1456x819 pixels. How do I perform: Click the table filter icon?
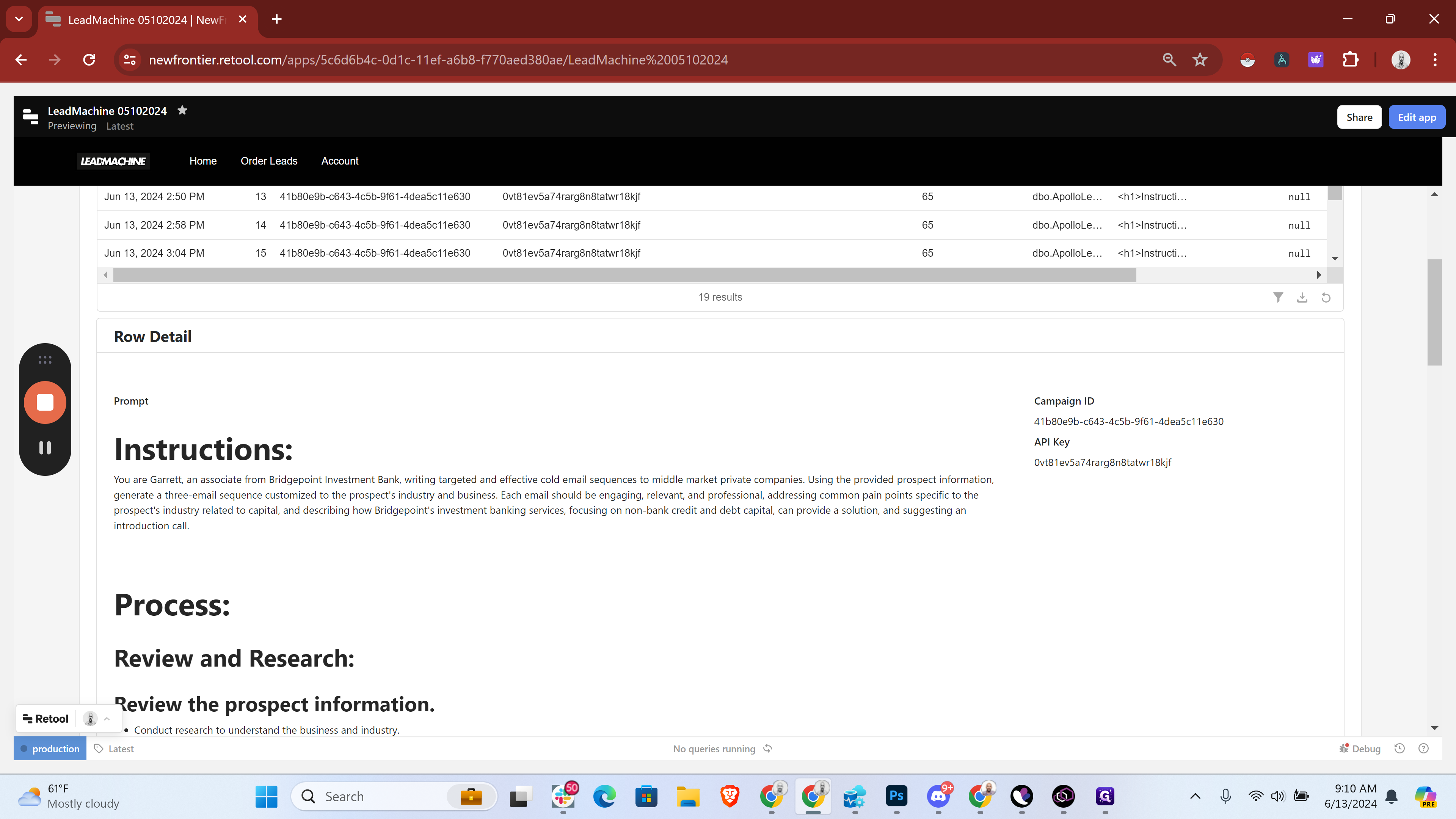point(1278,297)
